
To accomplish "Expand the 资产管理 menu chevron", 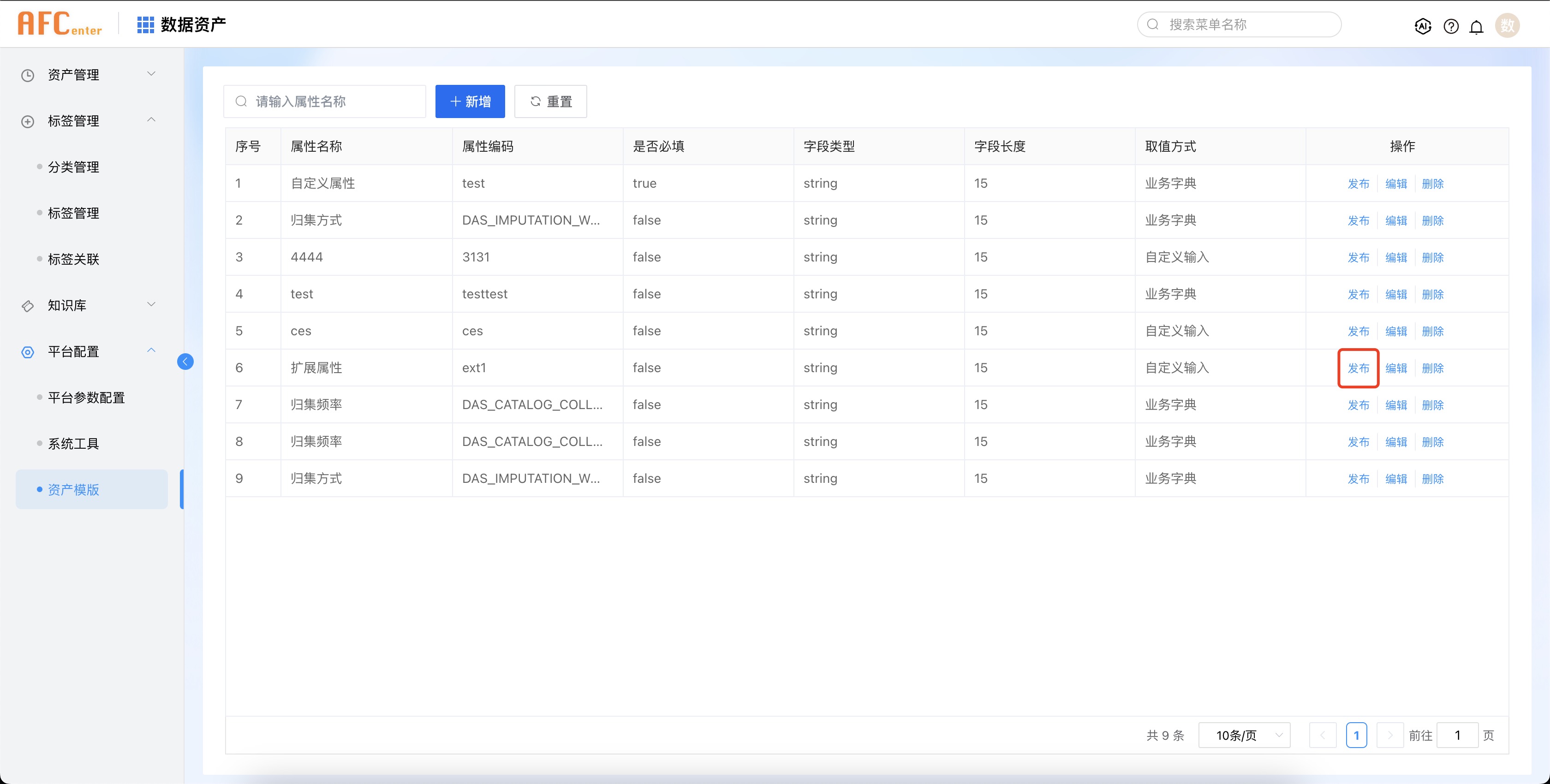I will click(152, 73).
